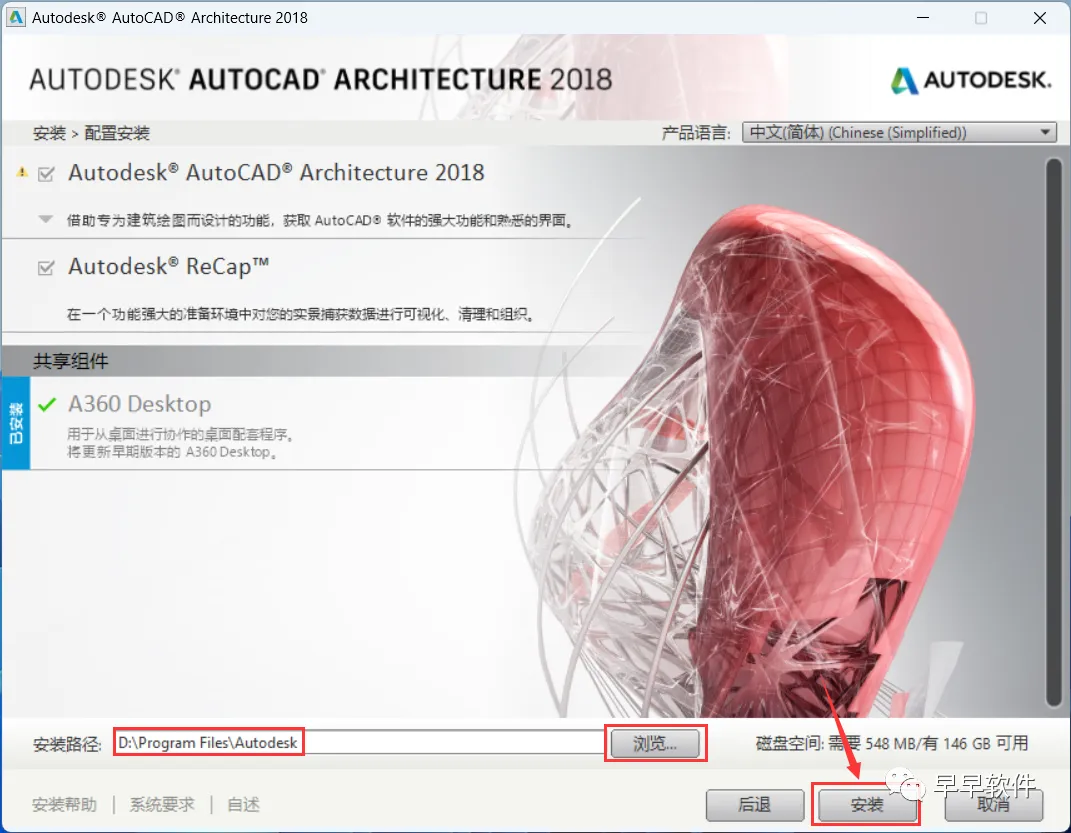Minimize the installer window

coord(923,18)
